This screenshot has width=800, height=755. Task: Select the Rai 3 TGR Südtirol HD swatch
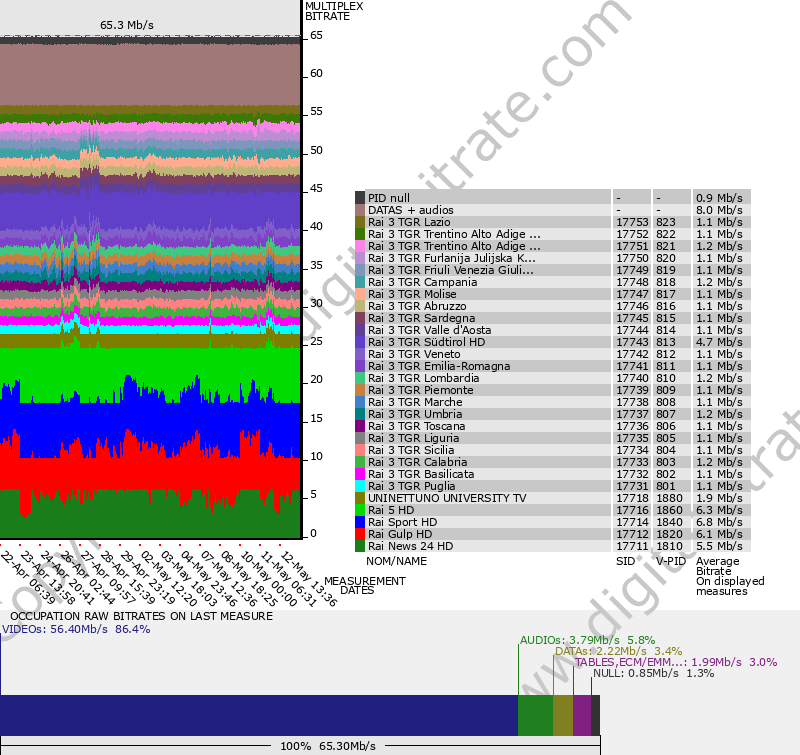(x=360, y=342)
